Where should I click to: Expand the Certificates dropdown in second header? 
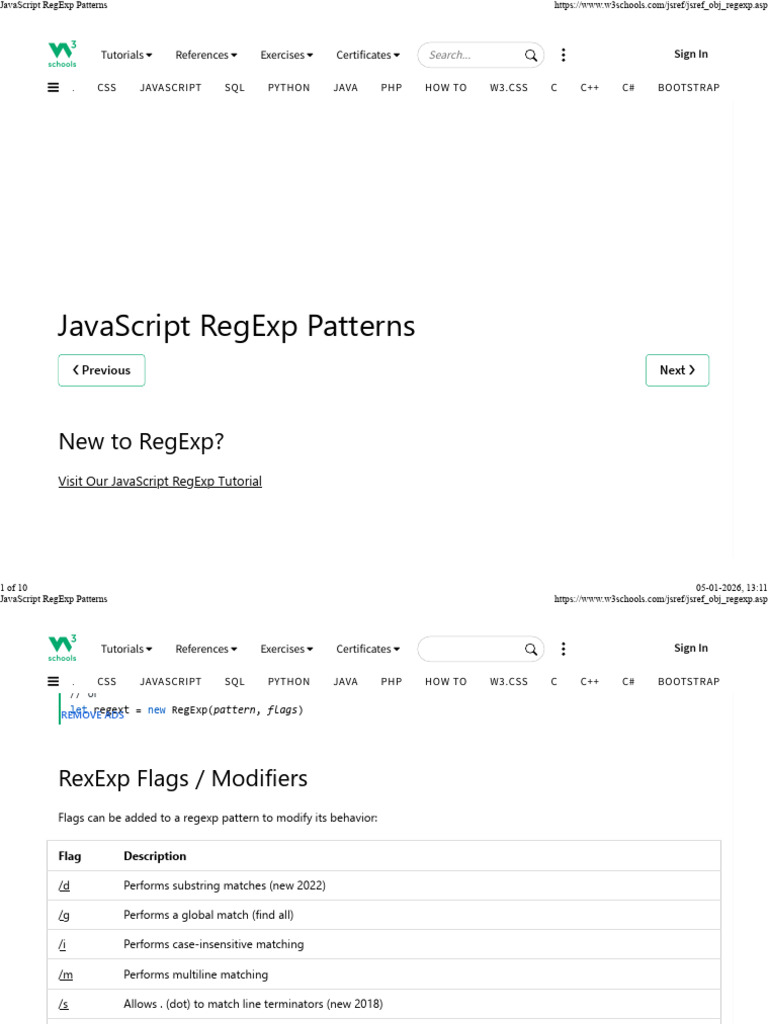368,648
